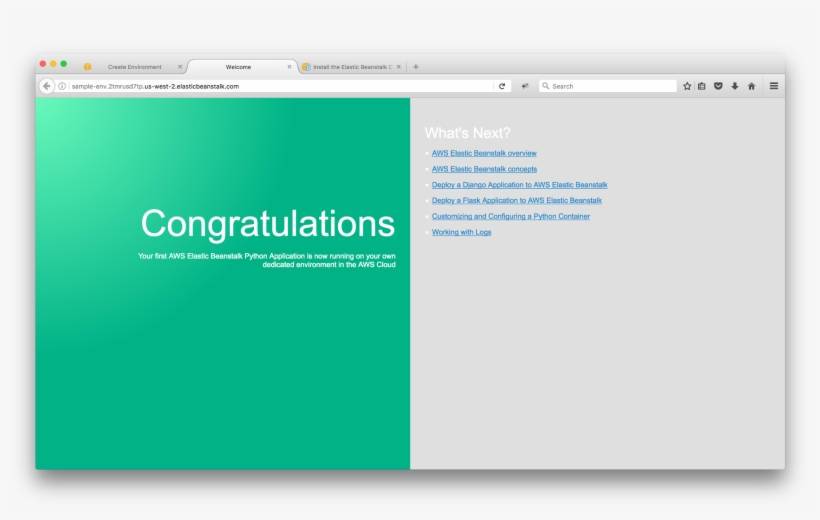Open the site information icon in address bar
The height and width of the screenshot is (520, 820).
(x=62, y=86)
